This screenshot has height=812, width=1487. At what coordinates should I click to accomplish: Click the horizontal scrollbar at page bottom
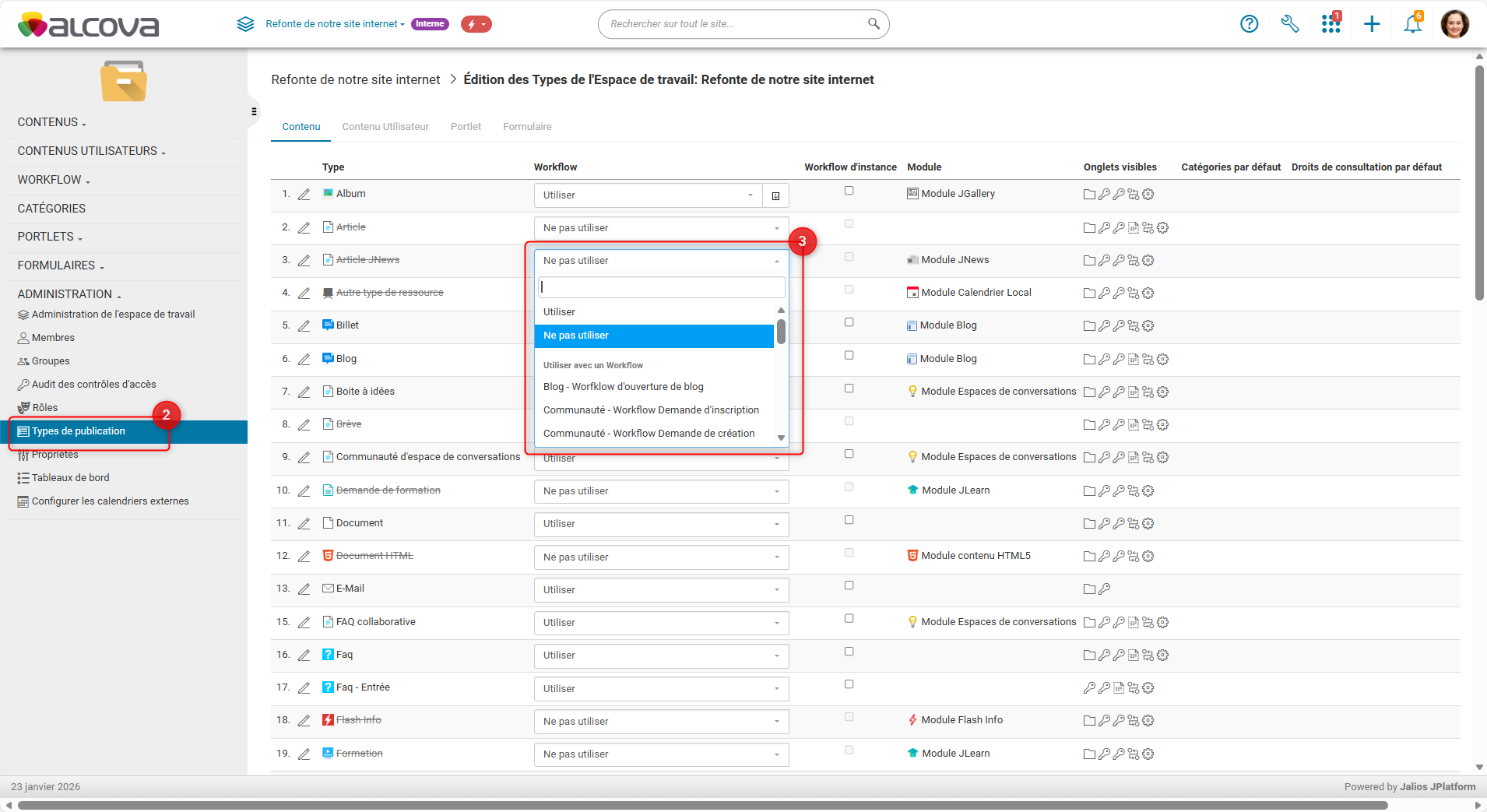click(x=701, y=805)
